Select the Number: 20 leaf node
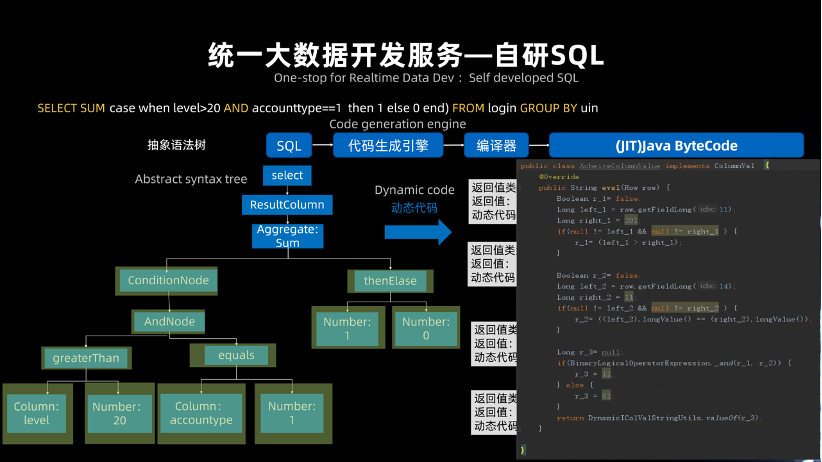The image size is (822, 462). [120, 413]
